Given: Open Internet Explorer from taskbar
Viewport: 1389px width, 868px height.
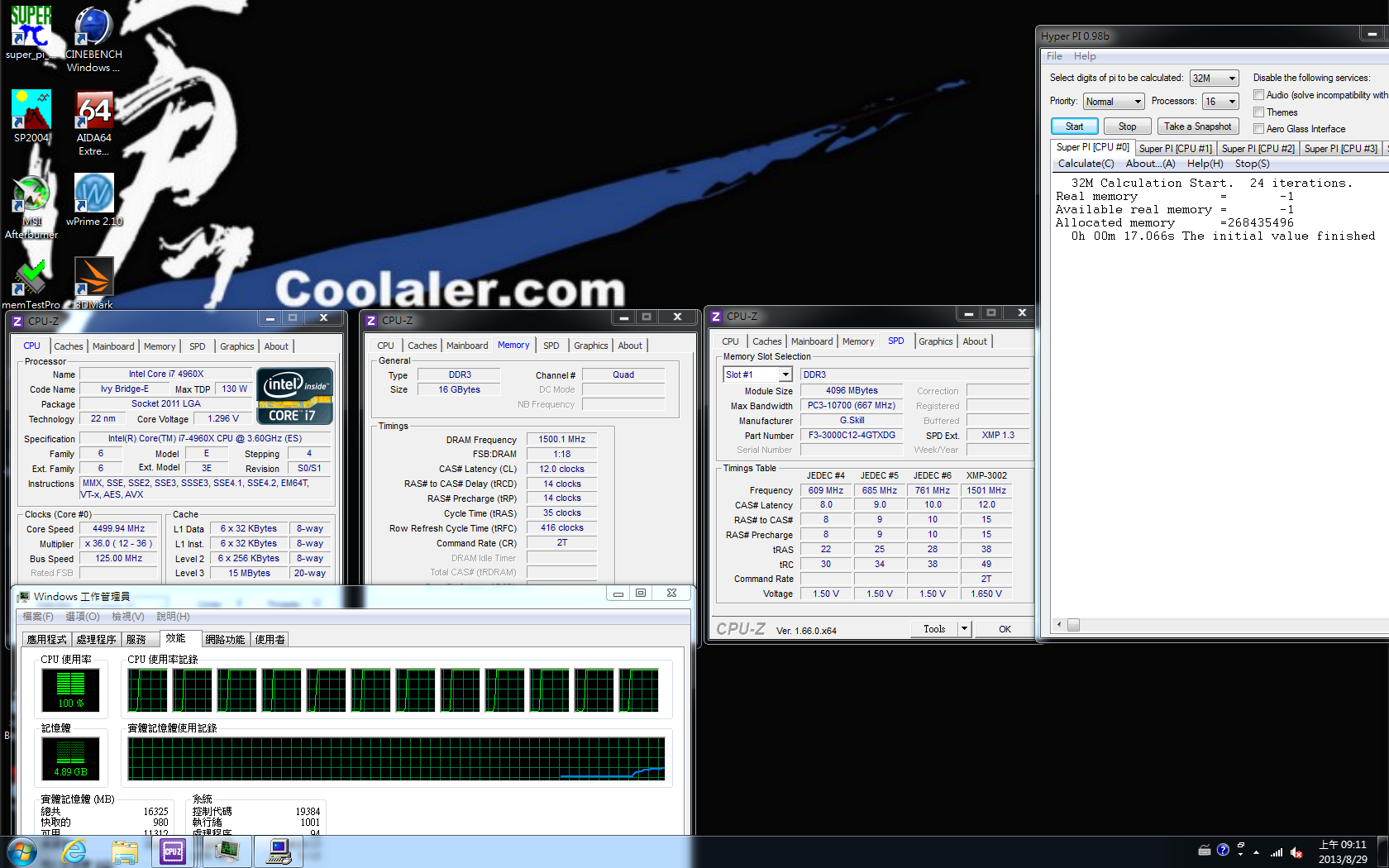Looking at the screenshot, I should tap(74, 851).
